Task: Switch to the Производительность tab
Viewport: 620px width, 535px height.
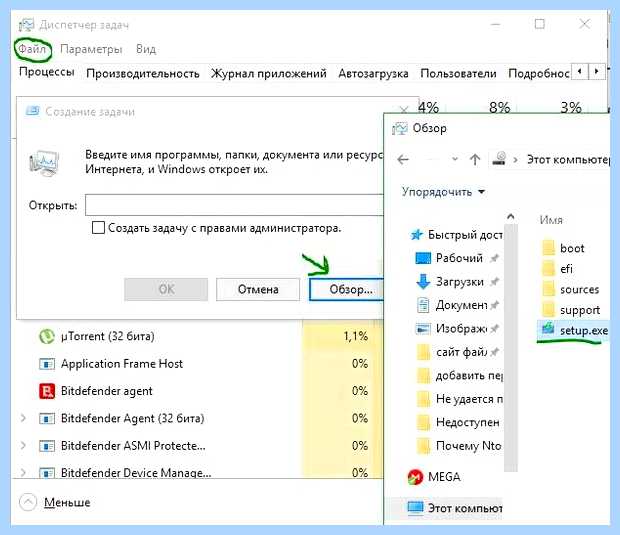Action: pyautogui.click(x=143, y=74)
